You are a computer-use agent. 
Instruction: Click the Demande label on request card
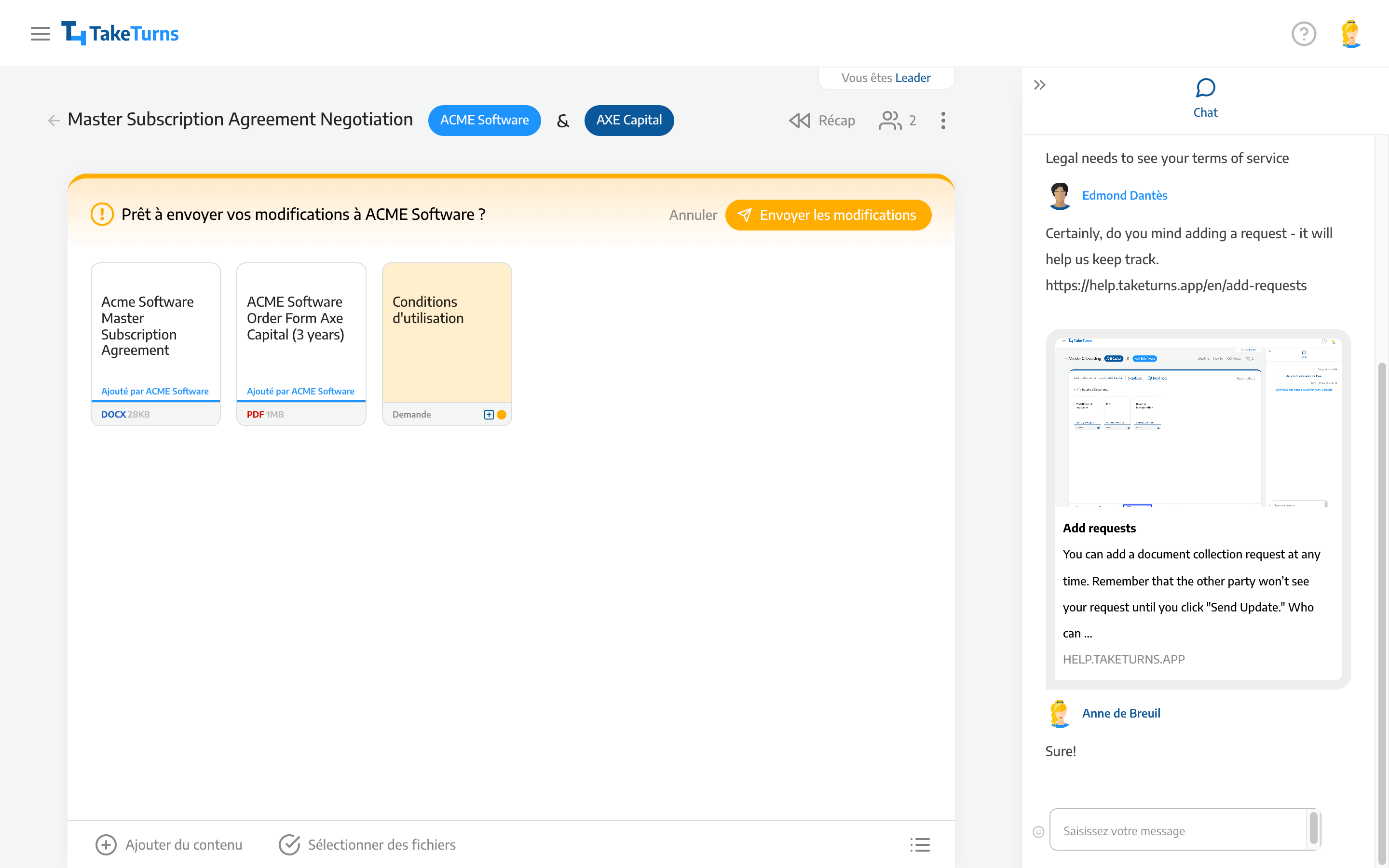[411, 415]
